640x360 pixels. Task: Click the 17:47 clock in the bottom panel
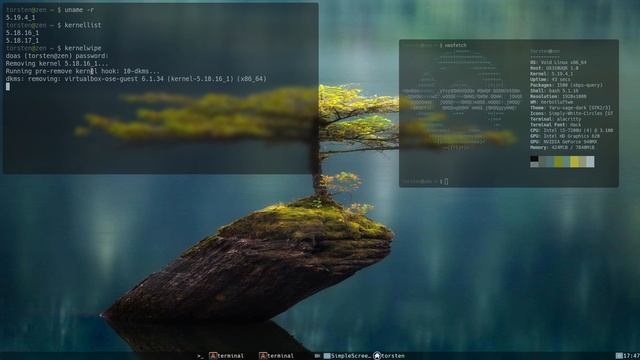(x=631, y=356)
